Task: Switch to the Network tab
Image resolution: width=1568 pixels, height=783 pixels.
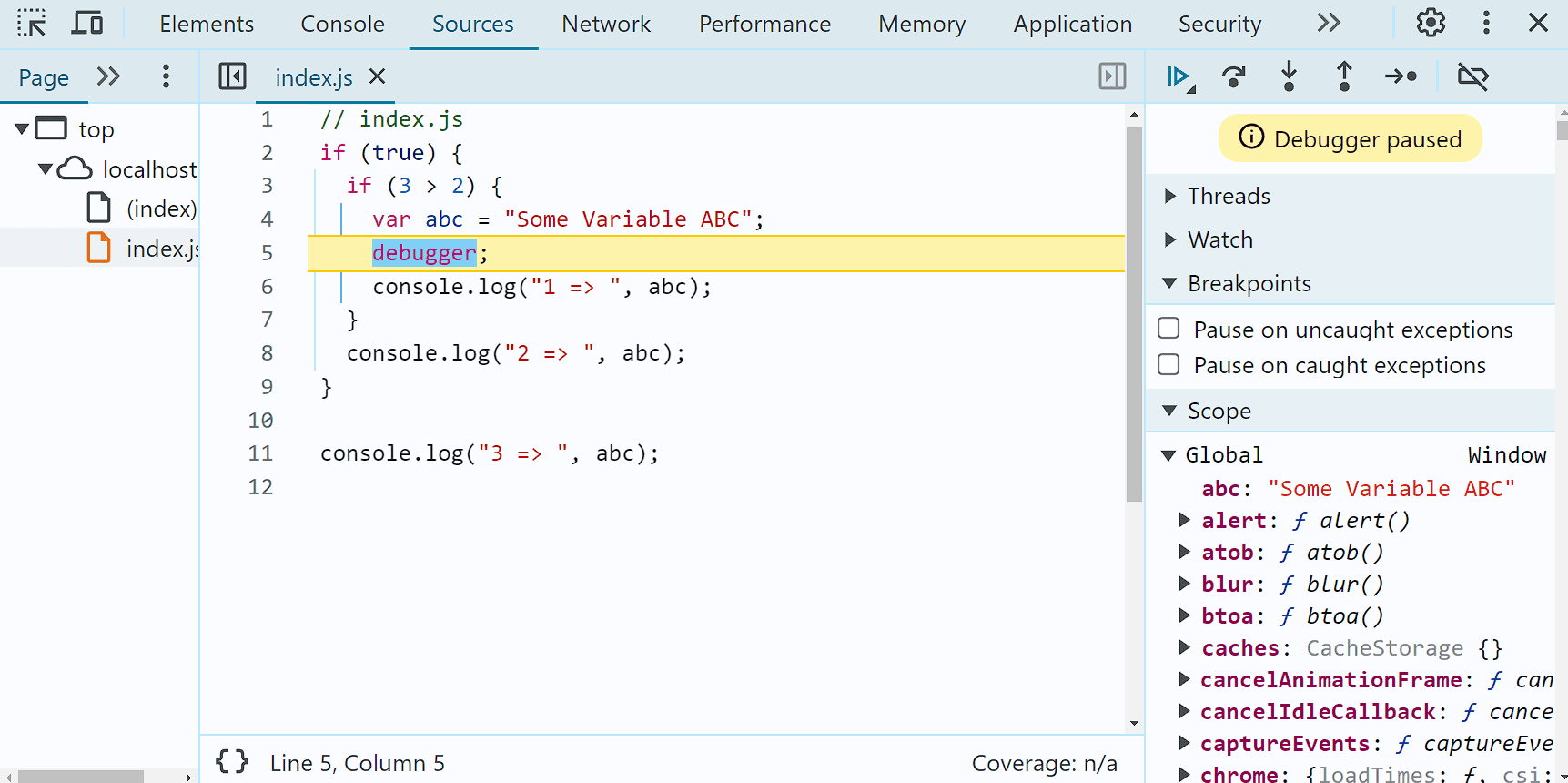Action: point(606,24)
